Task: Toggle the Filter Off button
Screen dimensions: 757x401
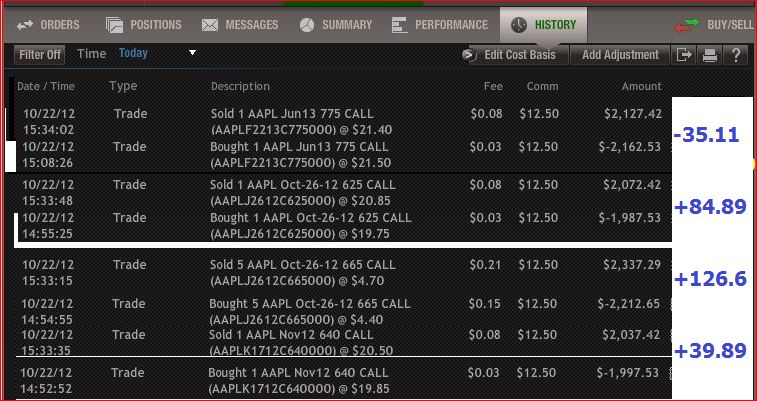Action: point(40,55)
